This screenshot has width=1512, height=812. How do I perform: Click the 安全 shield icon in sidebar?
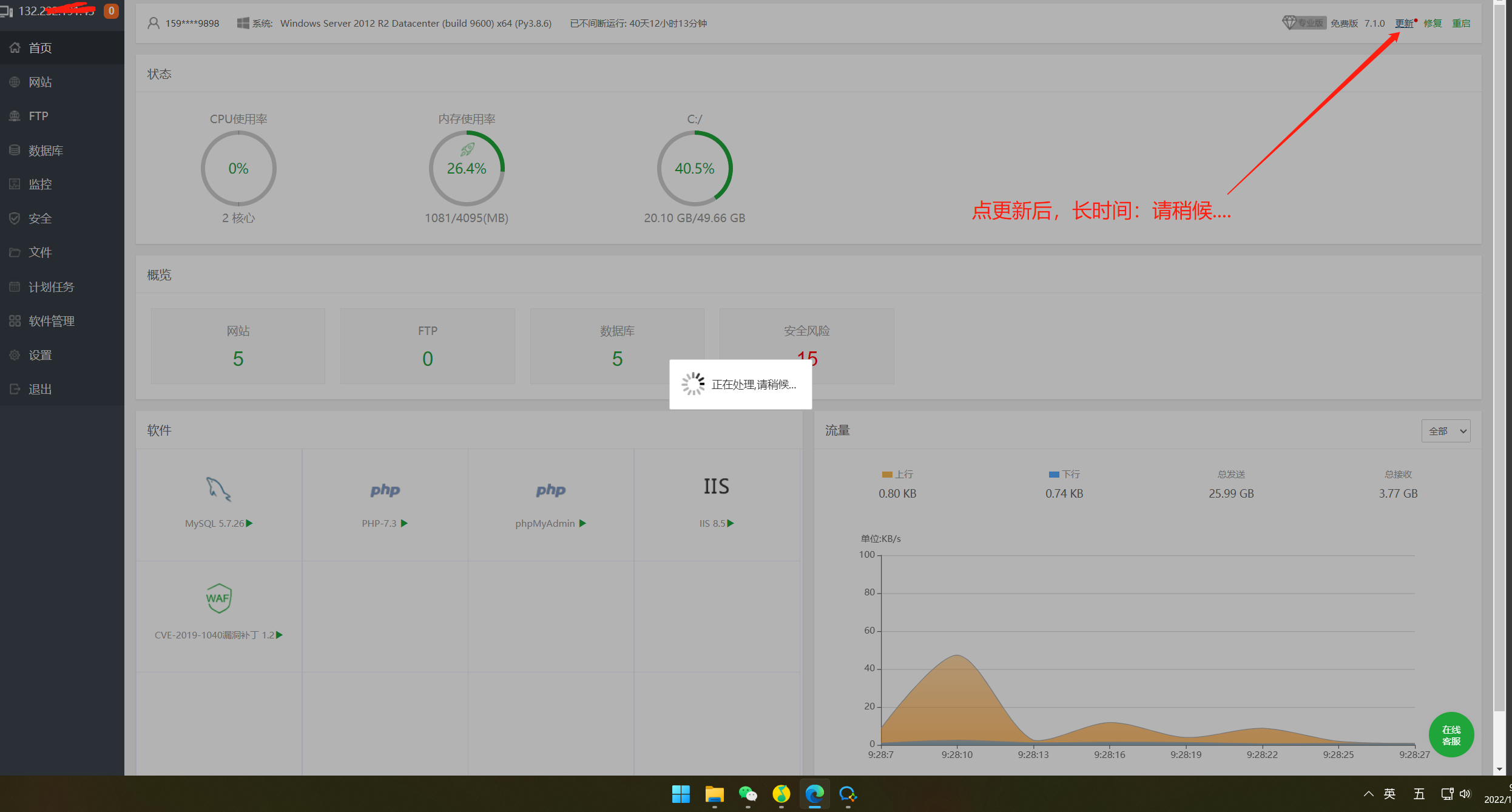(x=15, y=218)
